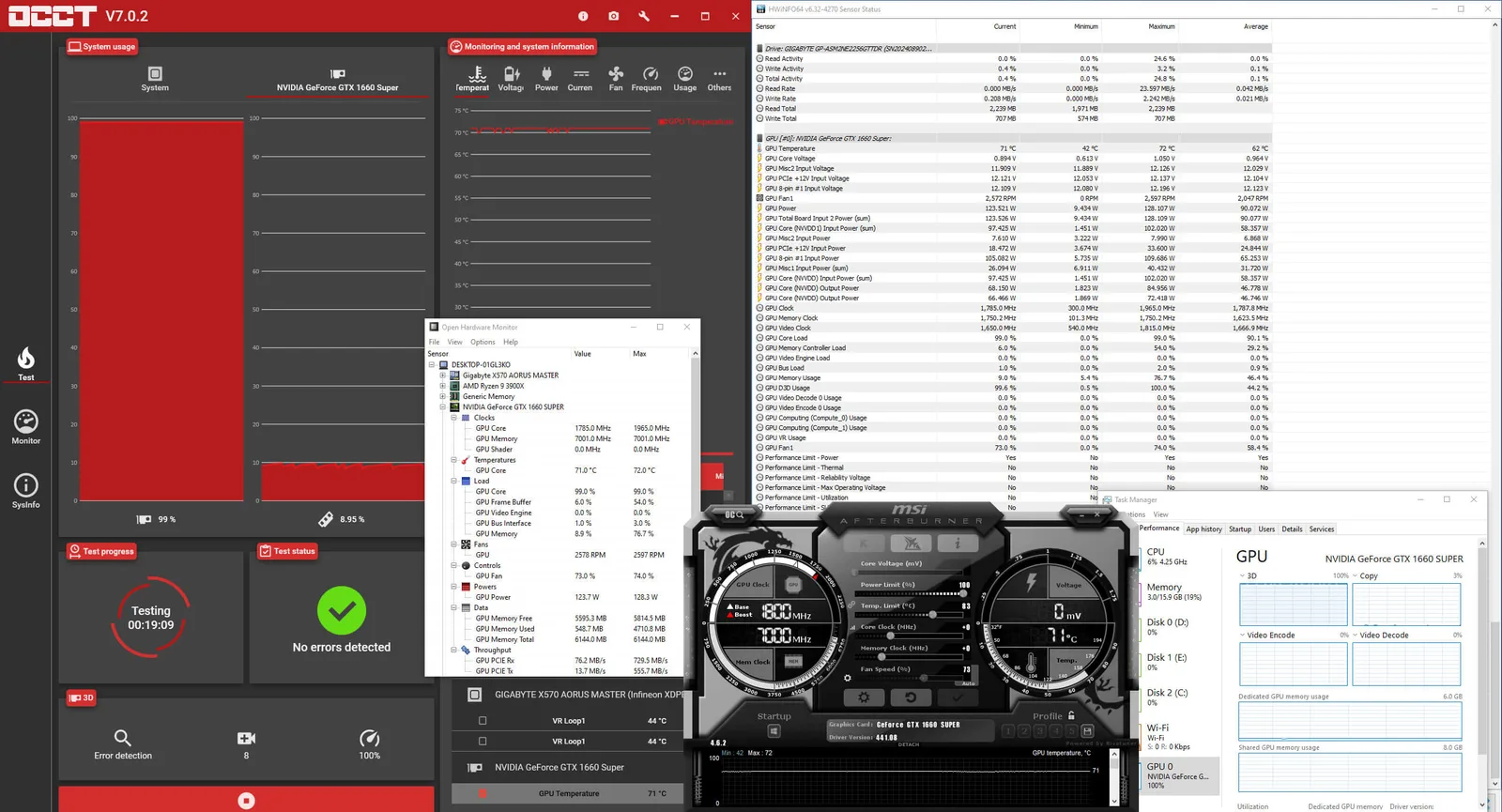The width and height of the screenshot is (1502, 812).
Task: Show Frequency graphs in OCCT monitoring
Action: tap(649, 79)
